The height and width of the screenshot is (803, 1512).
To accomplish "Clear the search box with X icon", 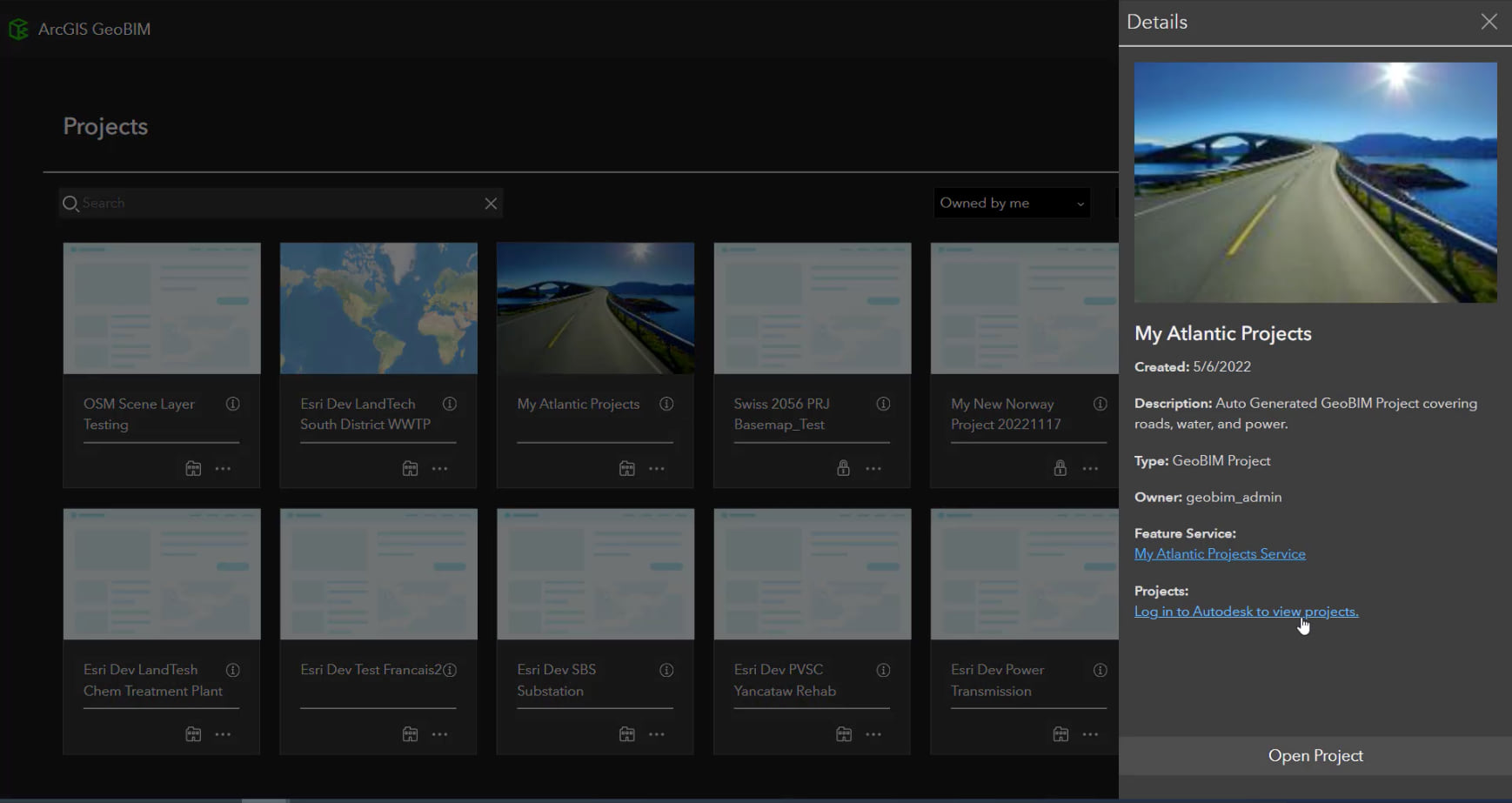I will 491,204.
